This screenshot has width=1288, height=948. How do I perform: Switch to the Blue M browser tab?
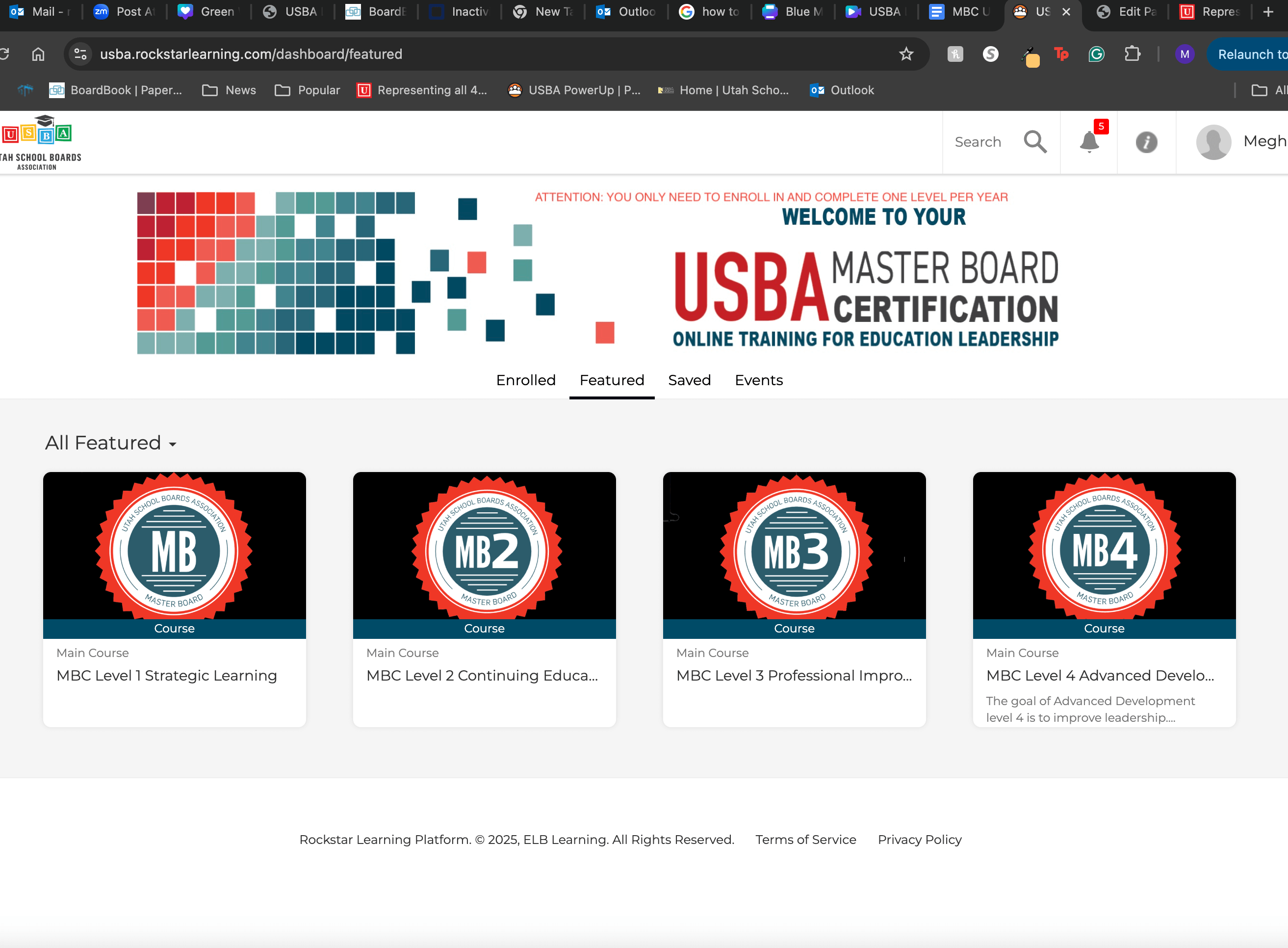[x=793, y=11]
